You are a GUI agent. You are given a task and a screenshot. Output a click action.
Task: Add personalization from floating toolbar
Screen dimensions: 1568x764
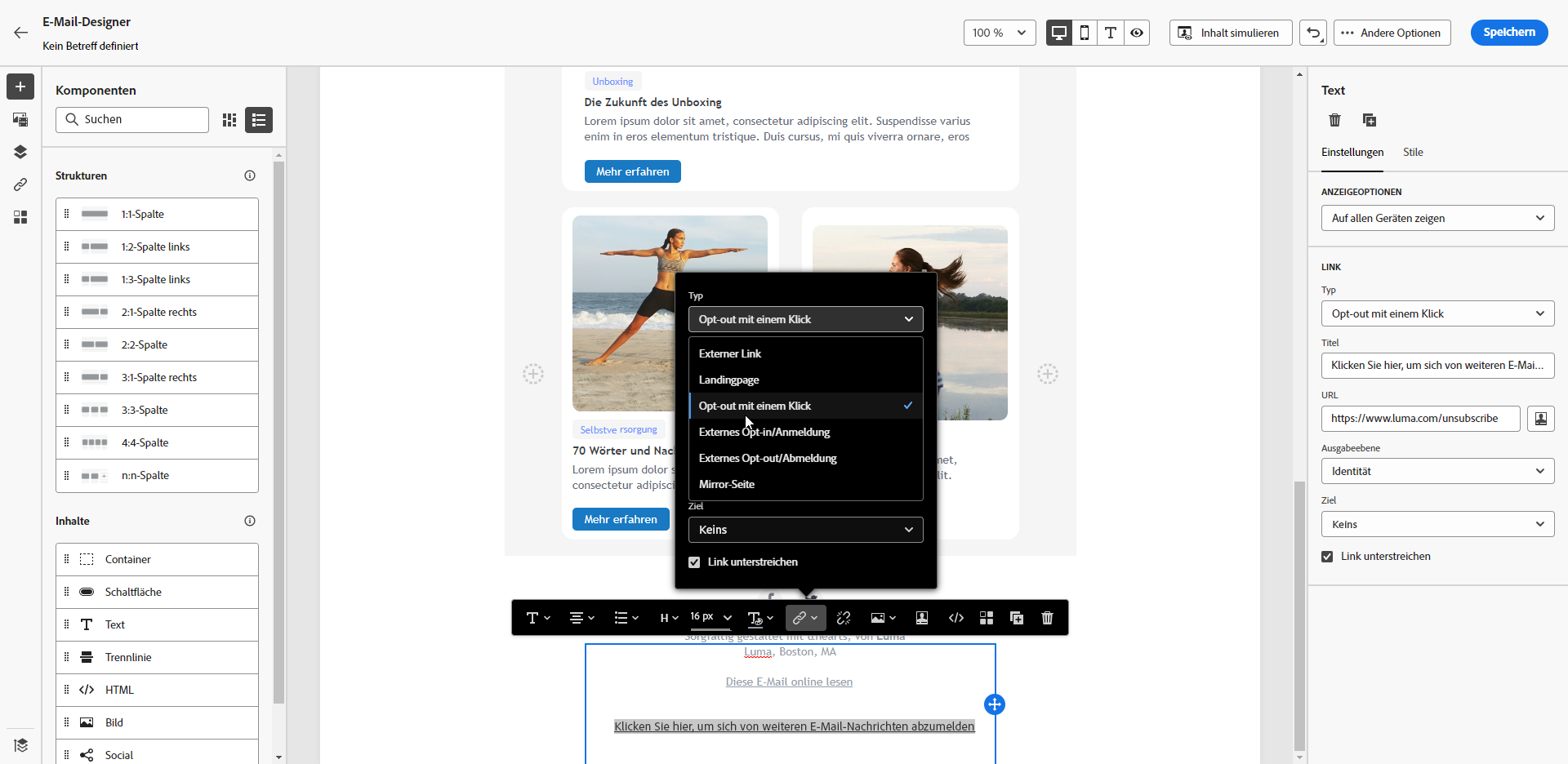click(x=922, y=618)
